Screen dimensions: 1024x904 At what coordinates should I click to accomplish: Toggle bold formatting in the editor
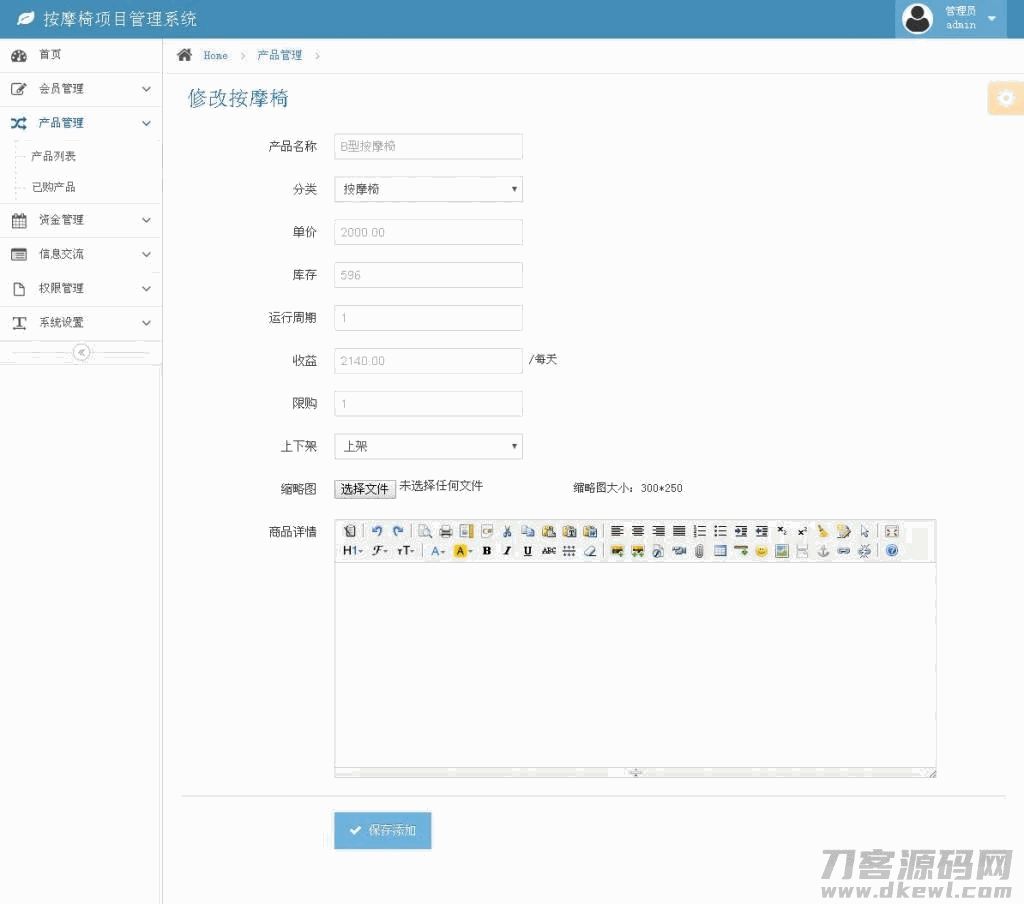point(487,551)
